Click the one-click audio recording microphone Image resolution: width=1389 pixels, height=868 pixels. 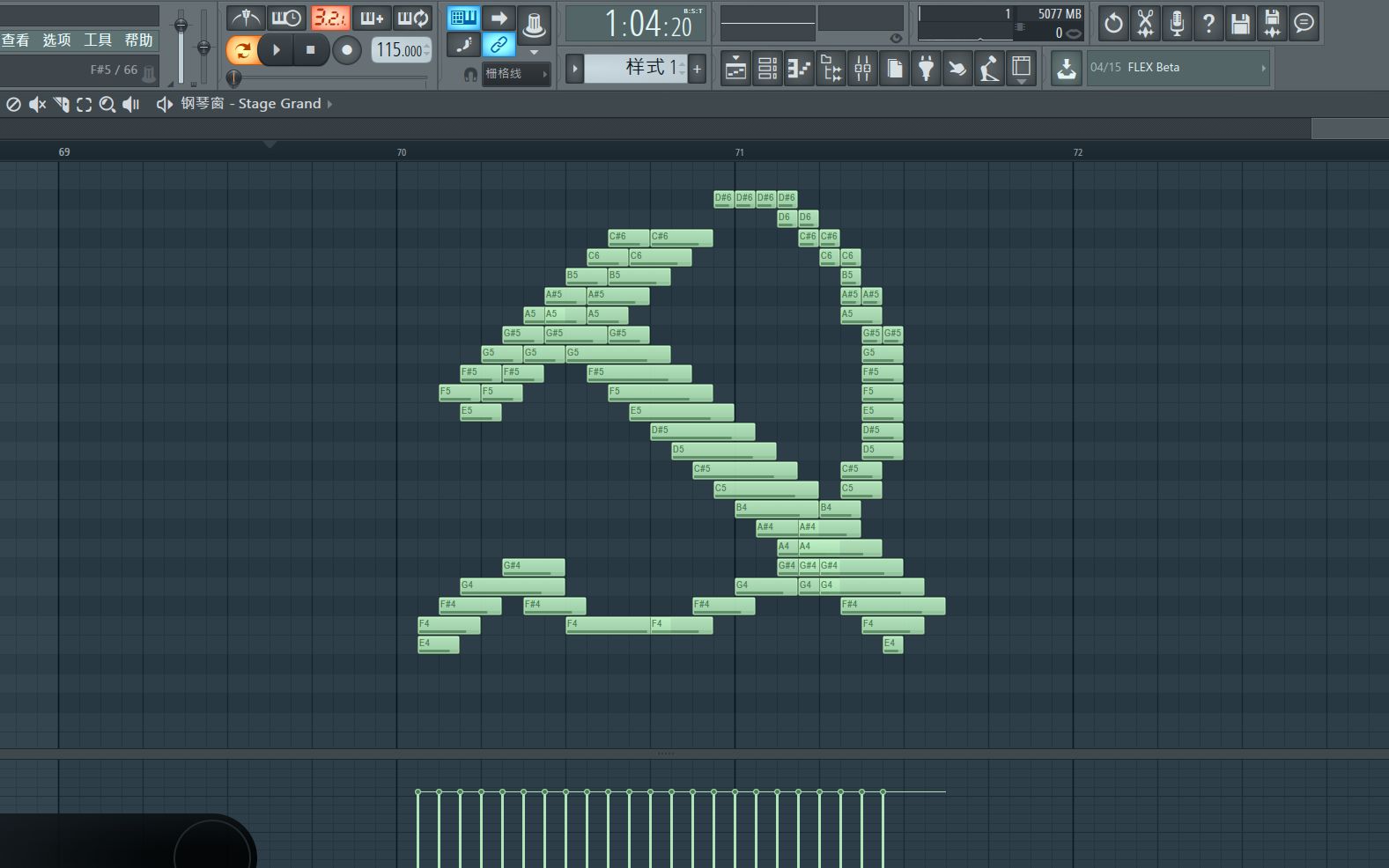point(1177,24)
